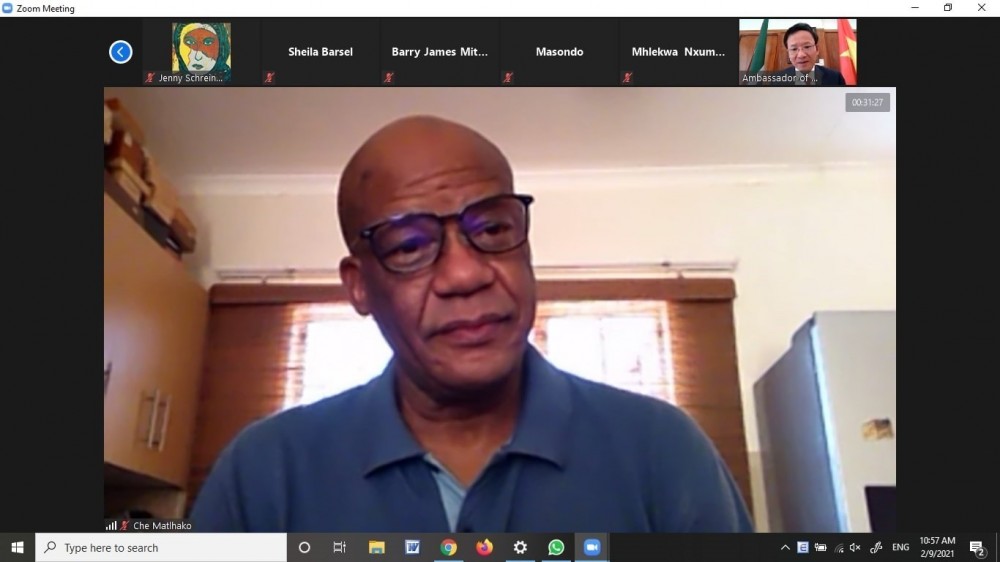Click the Masondo participant tile
This screenshot has width=1000, height=562.
pos(559,52)
